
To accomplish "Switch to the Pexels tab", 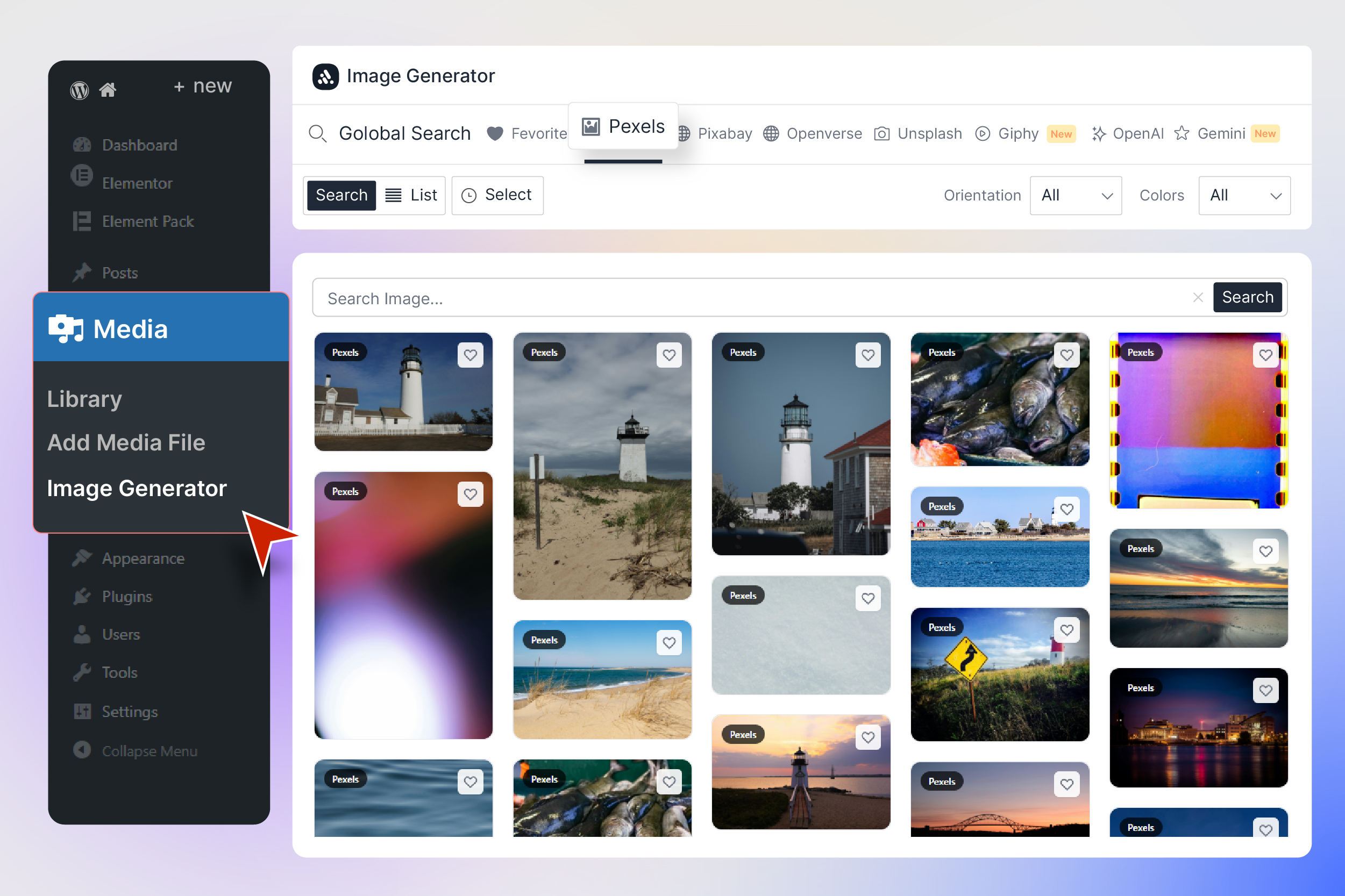I will pyautogui.click(x=623, y=126).
